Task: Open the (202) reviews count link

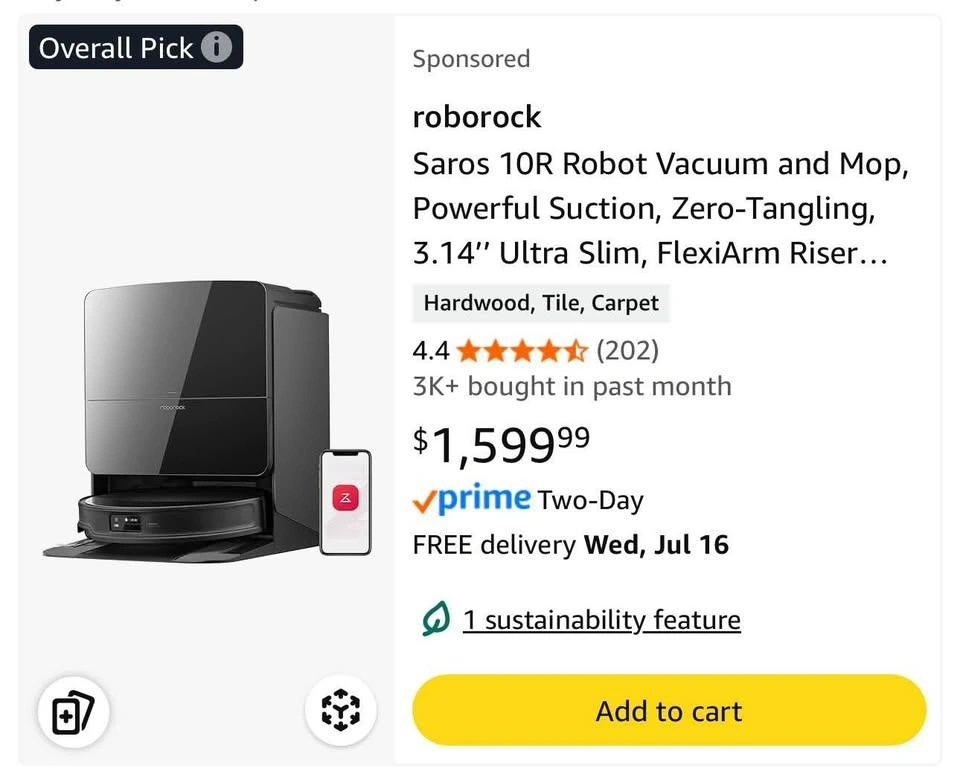Action: point(627,351)
